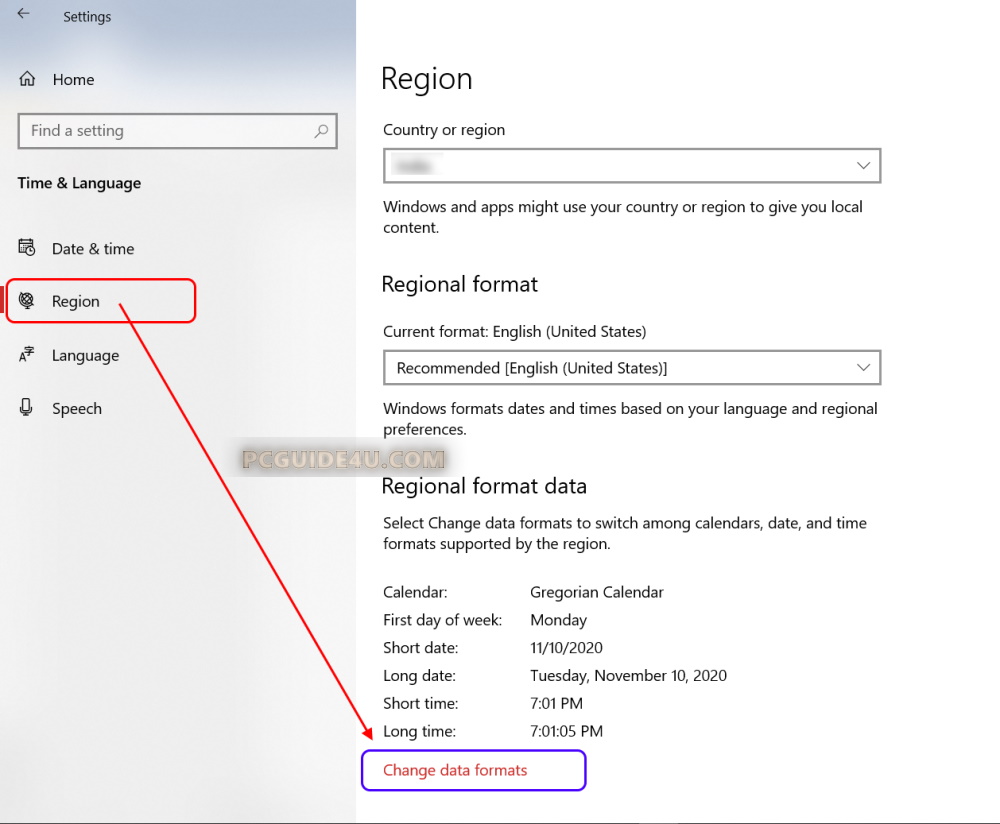
Task: Select the Short date value 11/10/2020
Action: pyautogui.click(x=566, y=647)
